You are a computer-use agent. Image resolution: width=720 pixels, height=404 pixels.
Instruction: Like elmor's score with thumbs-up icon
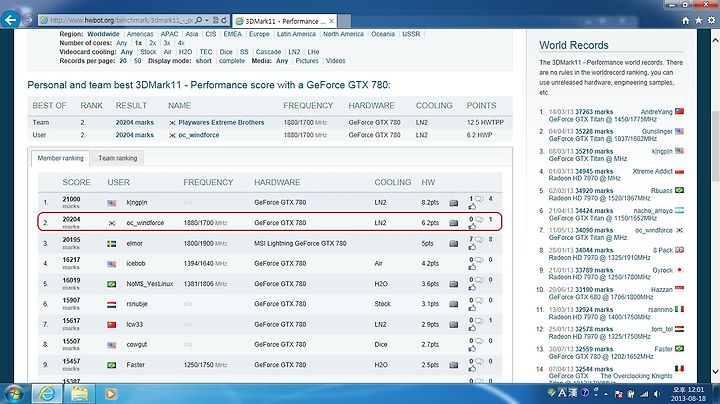coord(472,247)
